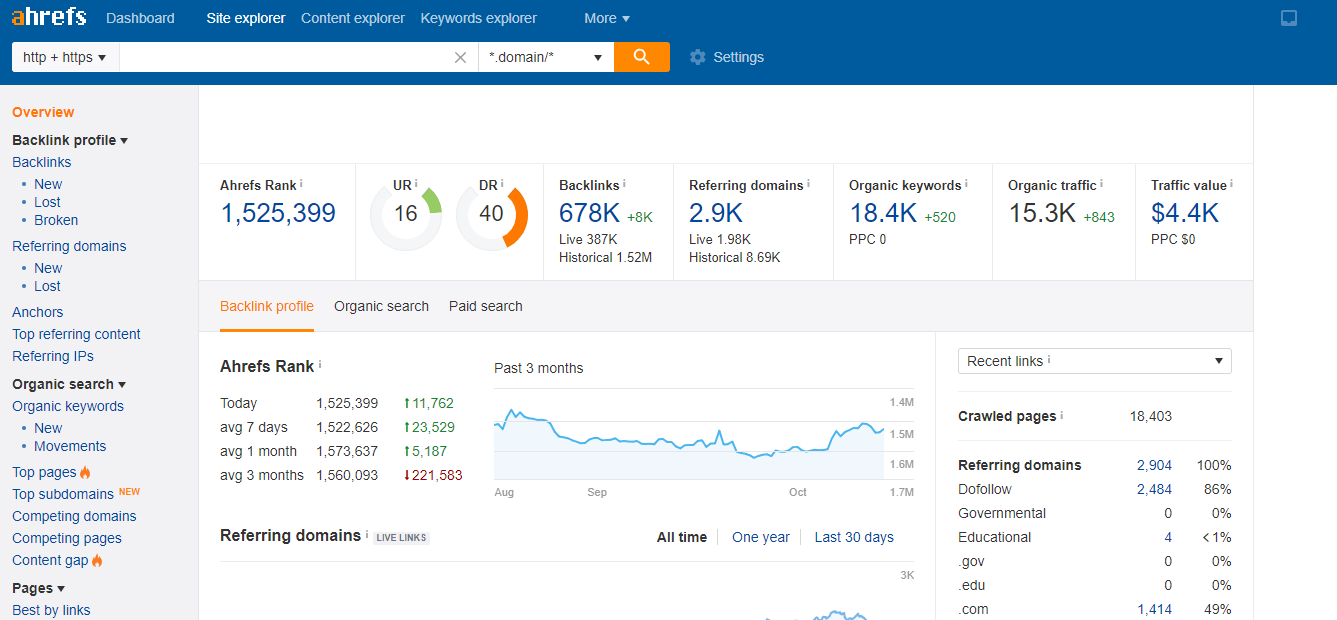Click the URL input field
This screenshot has height=620, width=1337.
coord(285,57)
